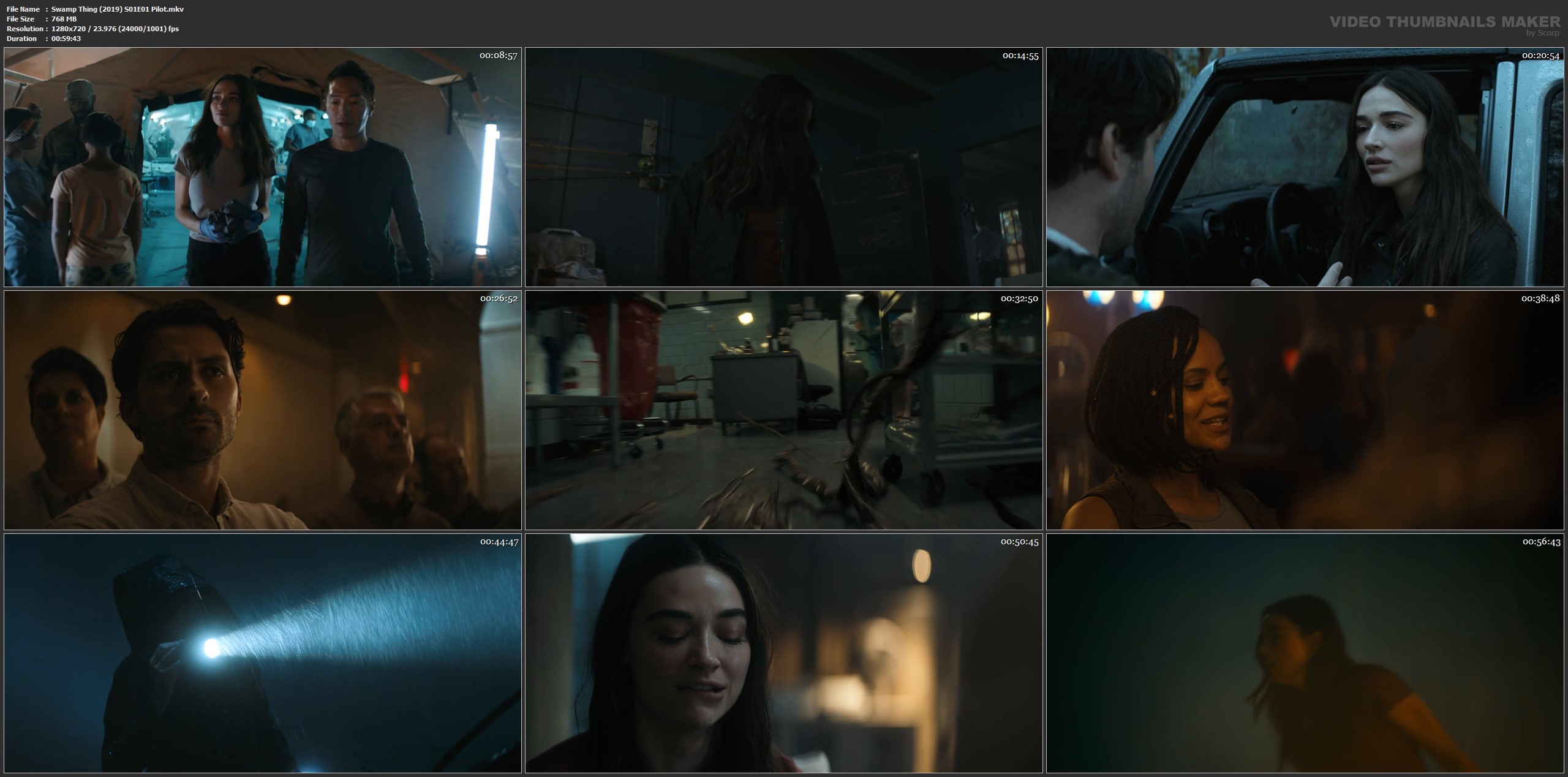Click the 00:44:47 timestamp label
Image resolution: width=1568 pixels, height=777 pixels.
499,542
